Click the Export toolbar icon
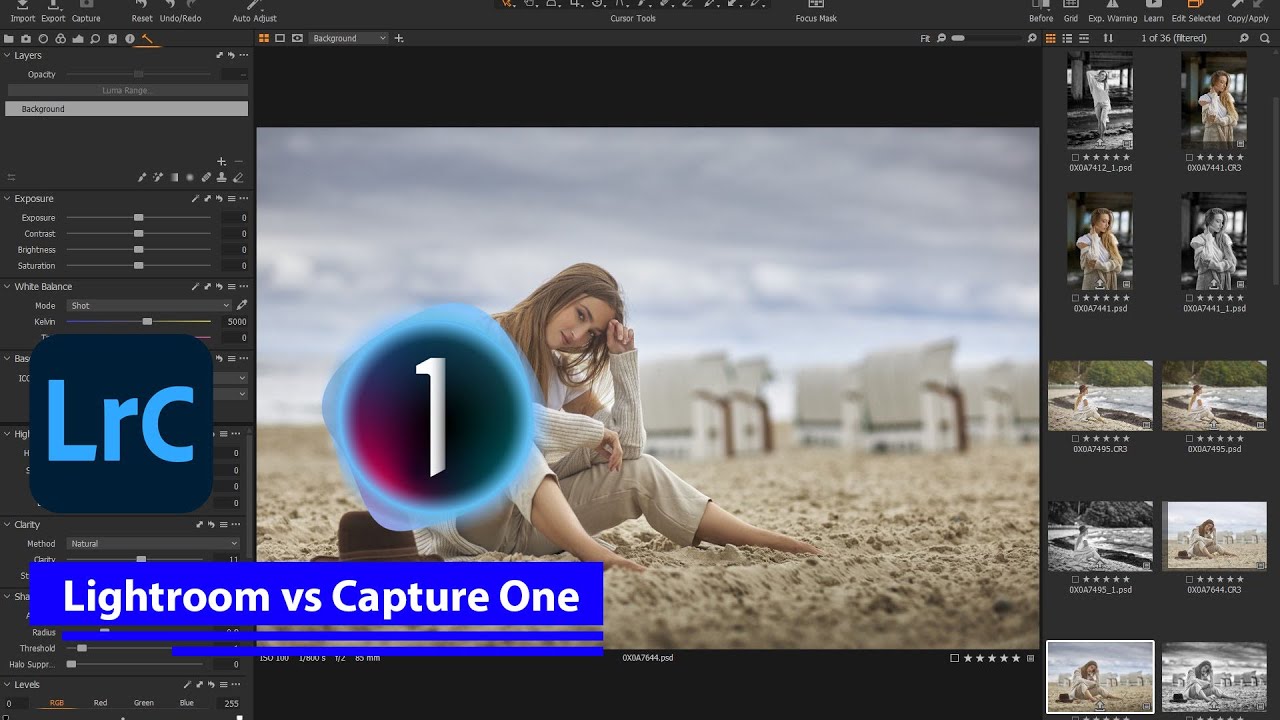The width and height of the screenshot is (1280, 720). (53, 5)
